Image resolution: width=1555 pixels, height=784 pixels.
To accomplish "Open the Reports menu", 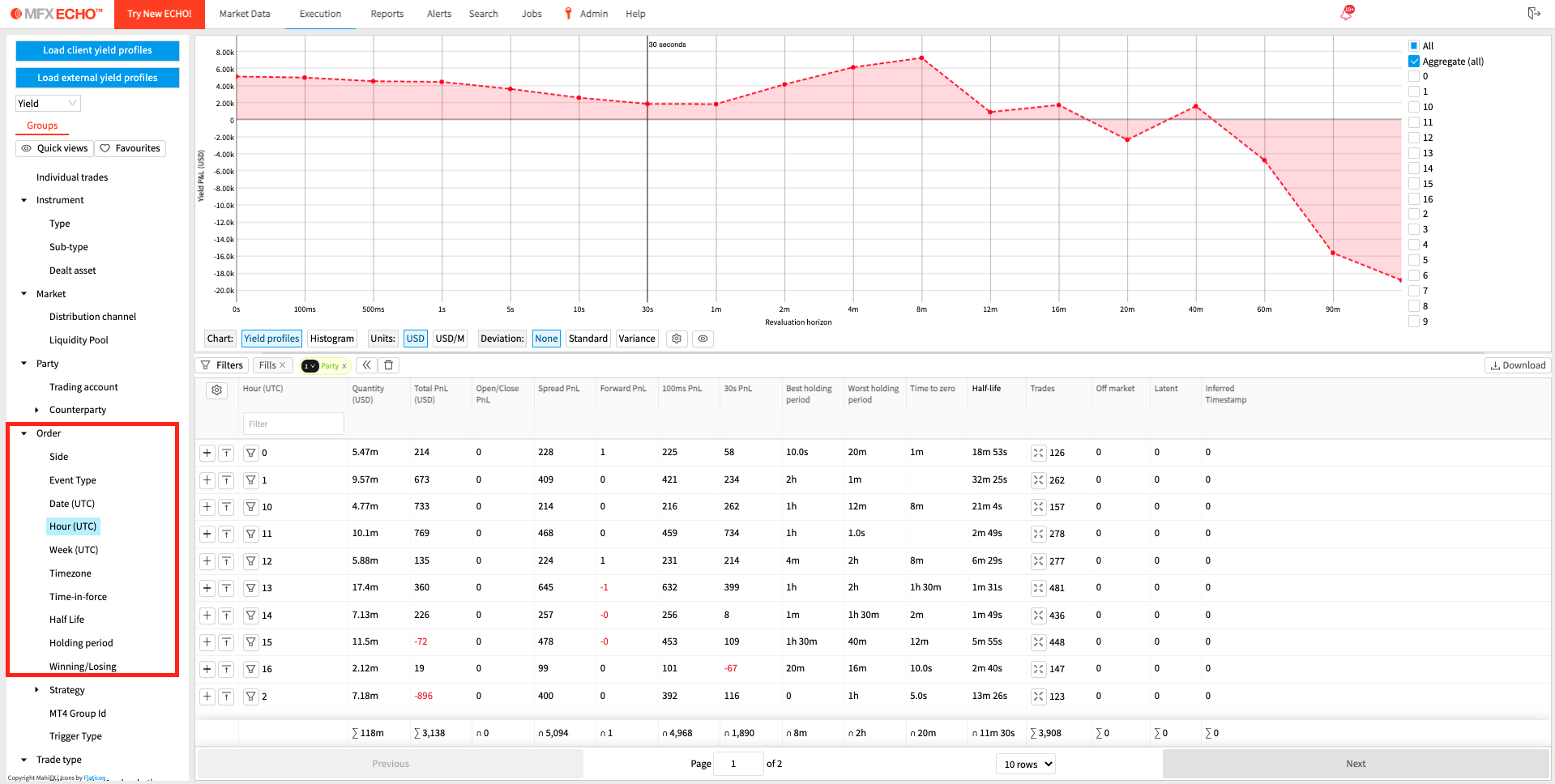I will pyautogui.click(x=387, y=14).
